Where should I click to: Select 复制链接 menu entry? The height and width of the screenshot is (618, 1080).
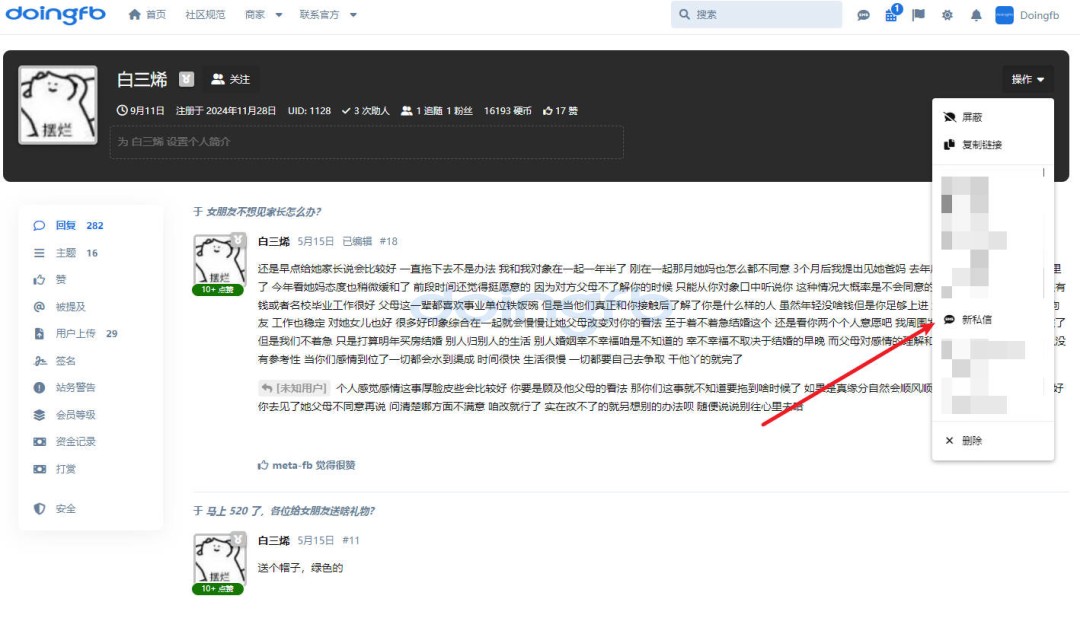(x=981, y=145)
